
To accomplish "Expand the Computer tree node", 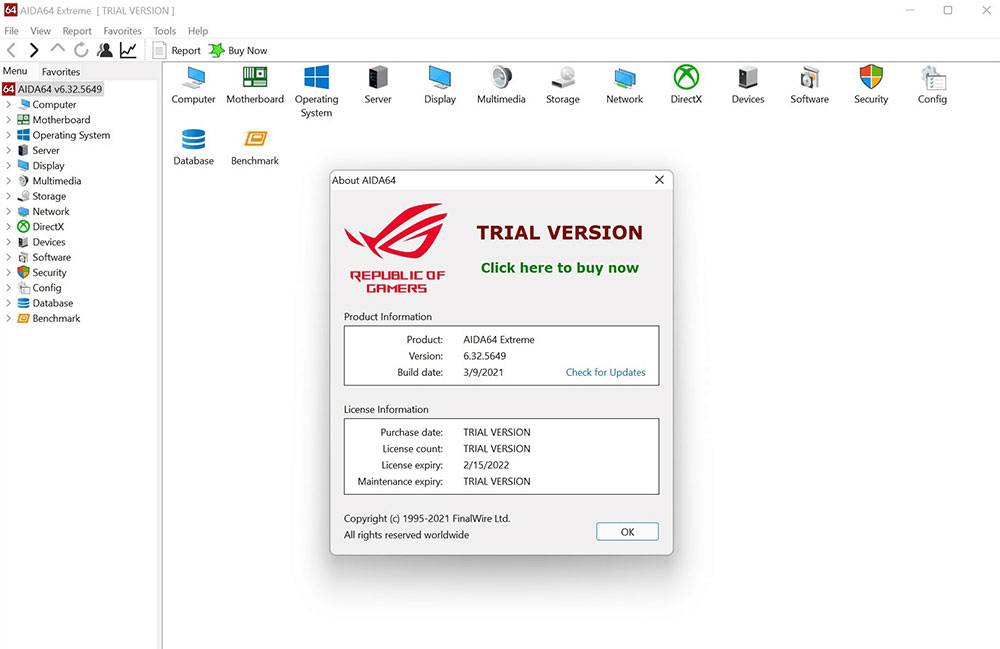I will pos(9,105).
